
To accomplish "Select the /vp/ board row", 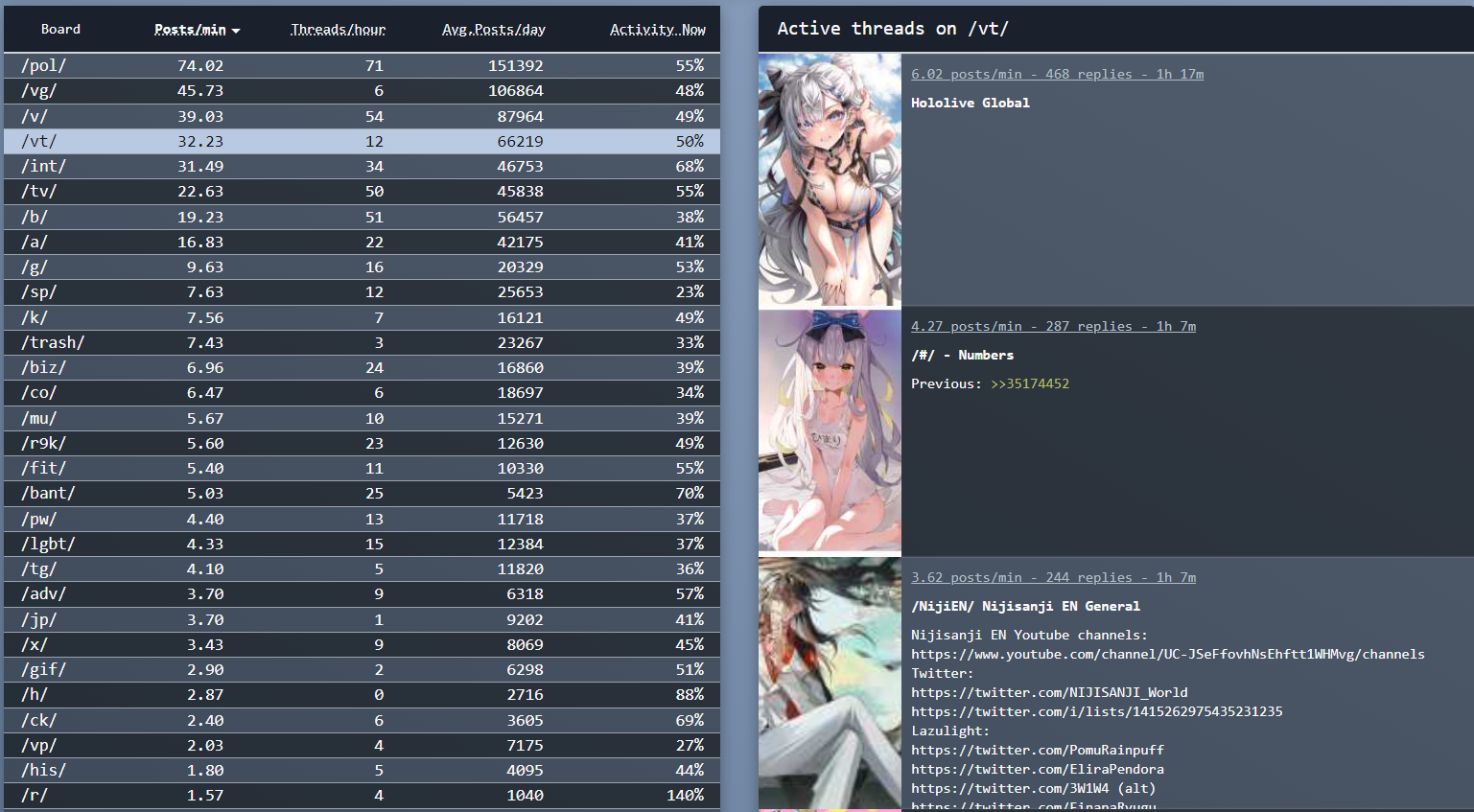I will point(362,745).
